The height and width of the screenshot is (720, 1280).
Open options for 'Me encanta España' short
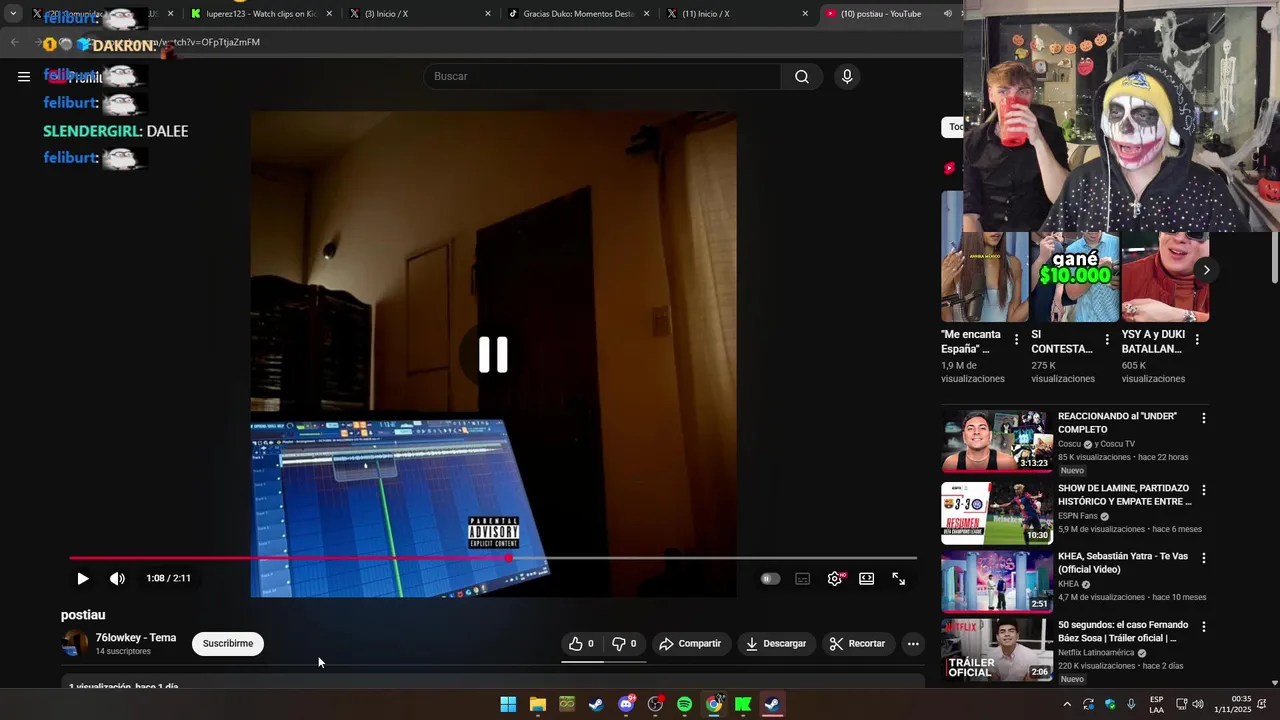click(x=1016, y=340)
